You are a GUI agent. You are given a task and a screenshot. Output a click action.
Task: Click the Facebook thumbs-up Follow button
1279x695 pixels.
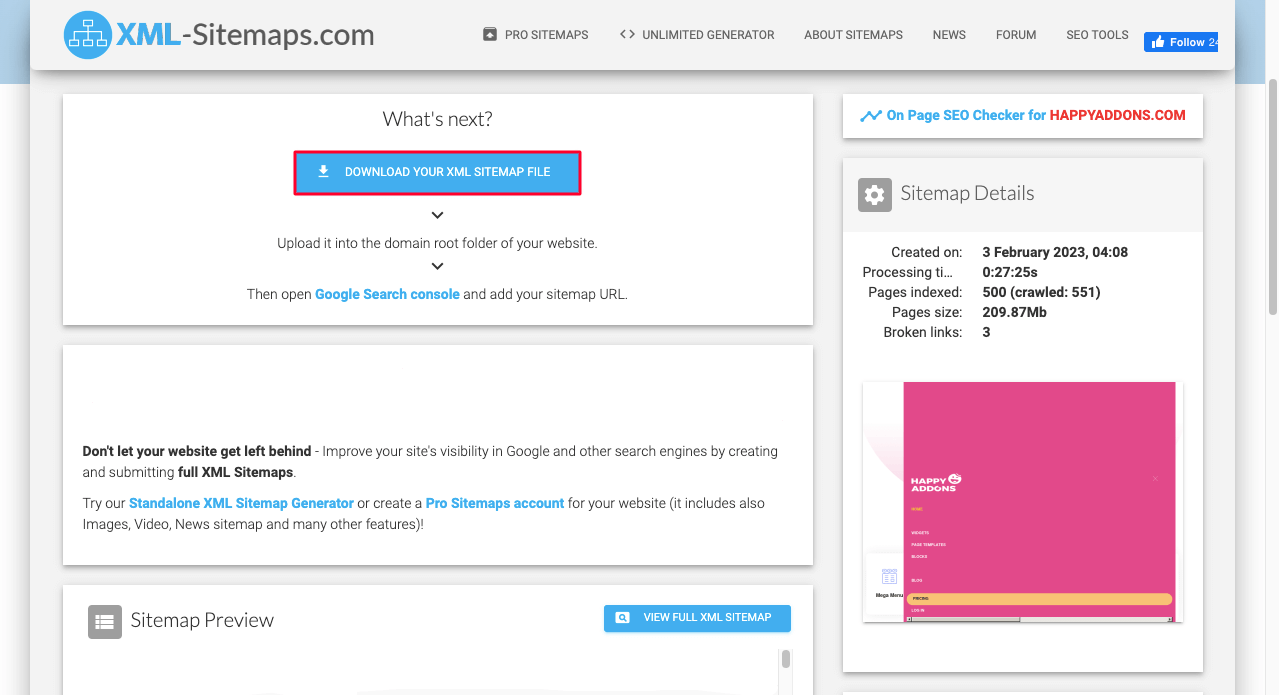[1180, 42]
